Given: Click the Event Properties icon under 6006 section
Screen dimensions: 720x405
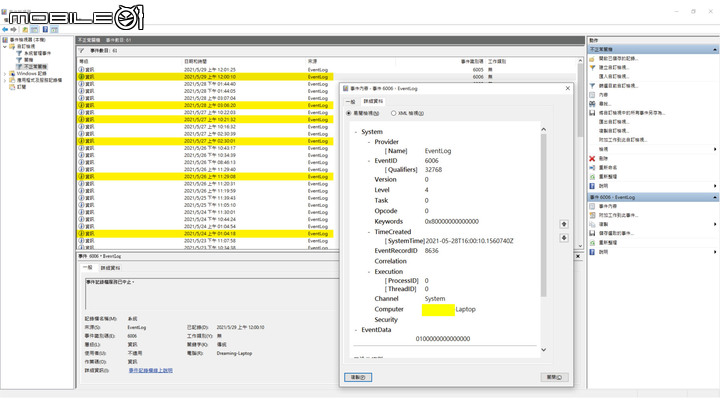Looking at the screenshot, I should click(x=592, y=207).
